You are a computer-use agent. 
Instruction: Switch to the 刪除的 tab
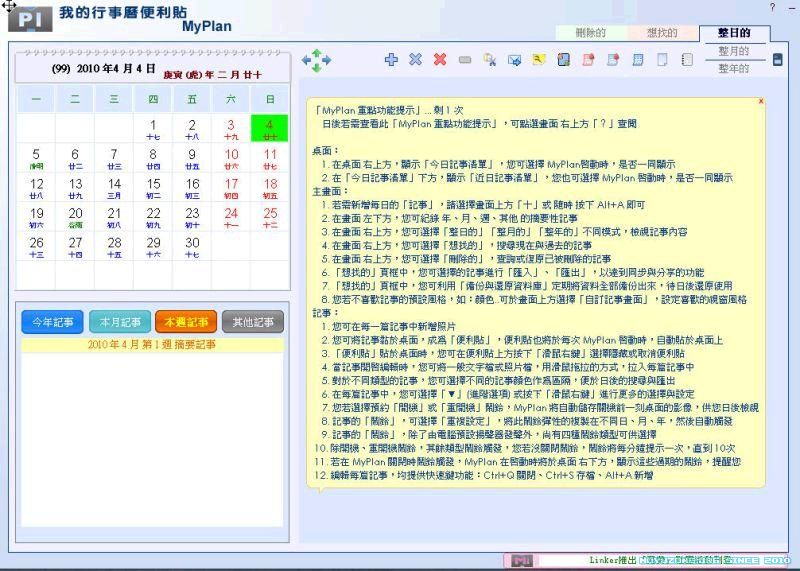point(591,33)
